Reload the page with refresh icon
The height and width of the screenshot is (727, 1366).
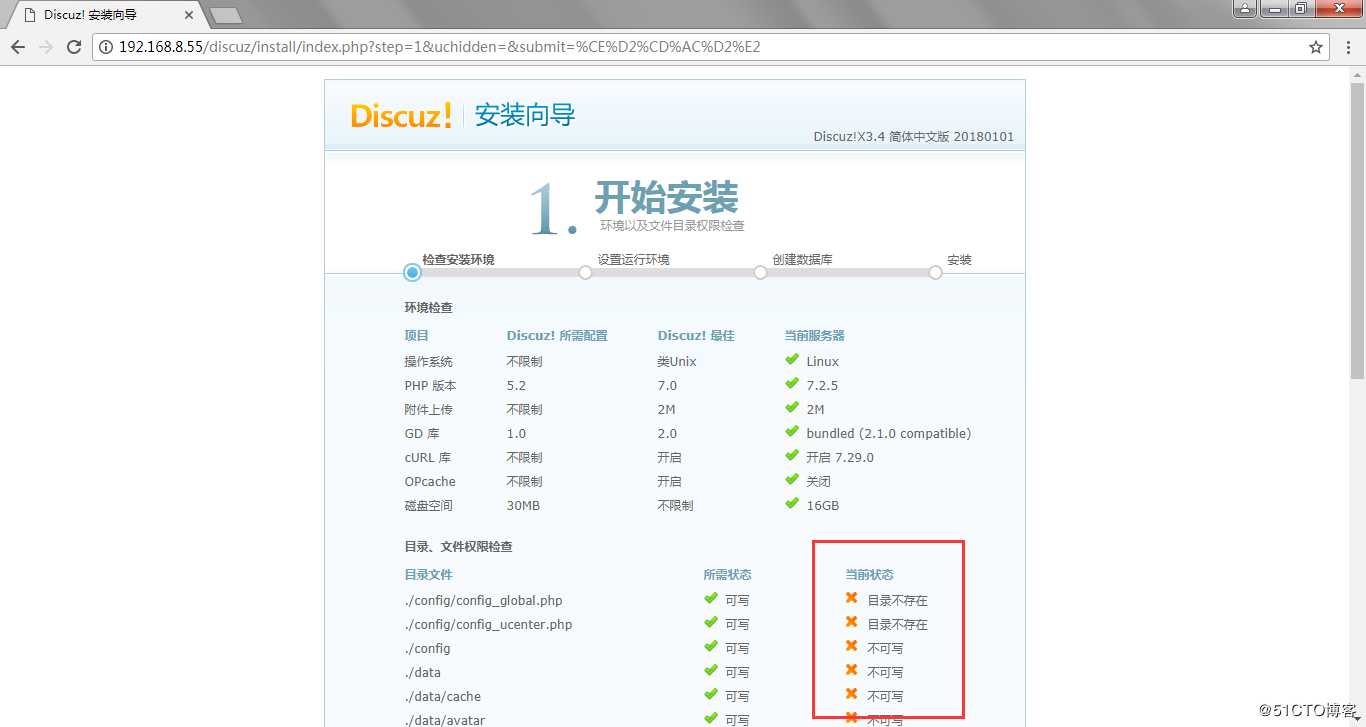(x=73, y=47)
